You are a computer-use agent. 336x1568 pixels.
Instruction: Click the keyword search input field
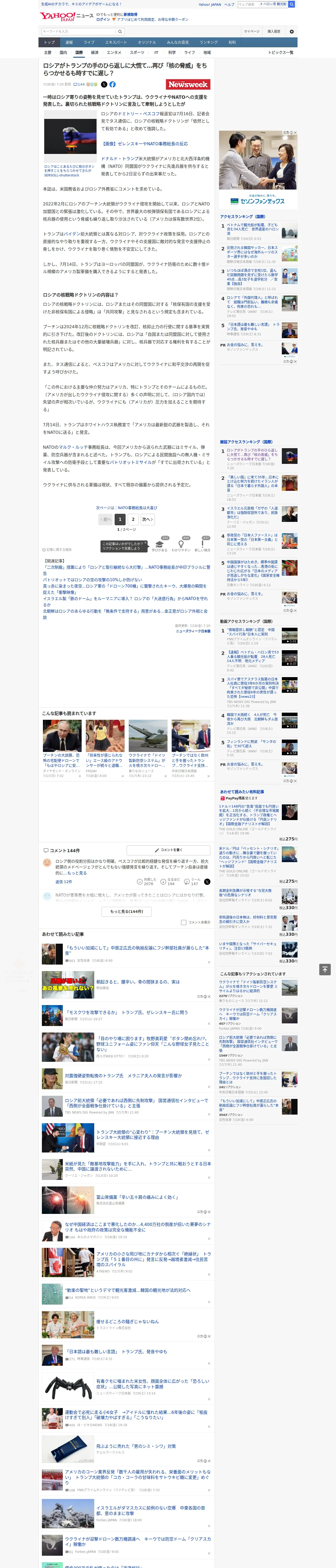point(79,31)
